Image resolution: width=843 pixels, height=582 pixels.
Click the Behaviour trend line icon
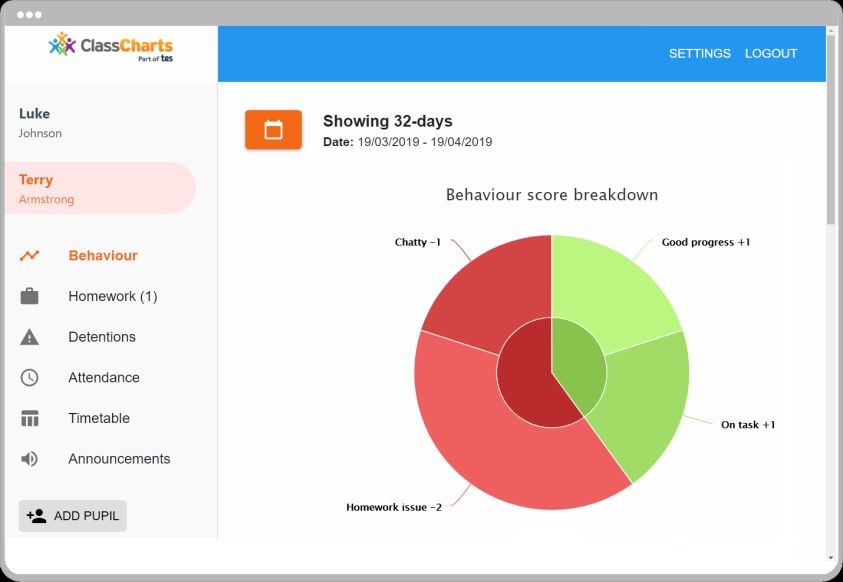(x=30, y=255)
